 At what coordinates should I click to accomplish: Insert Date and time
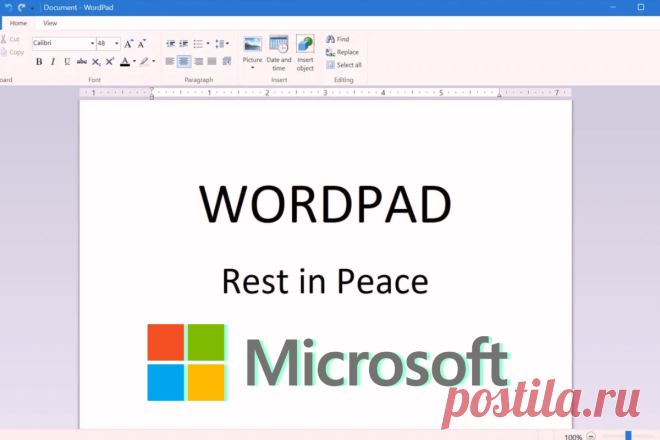tap(279, 53)
